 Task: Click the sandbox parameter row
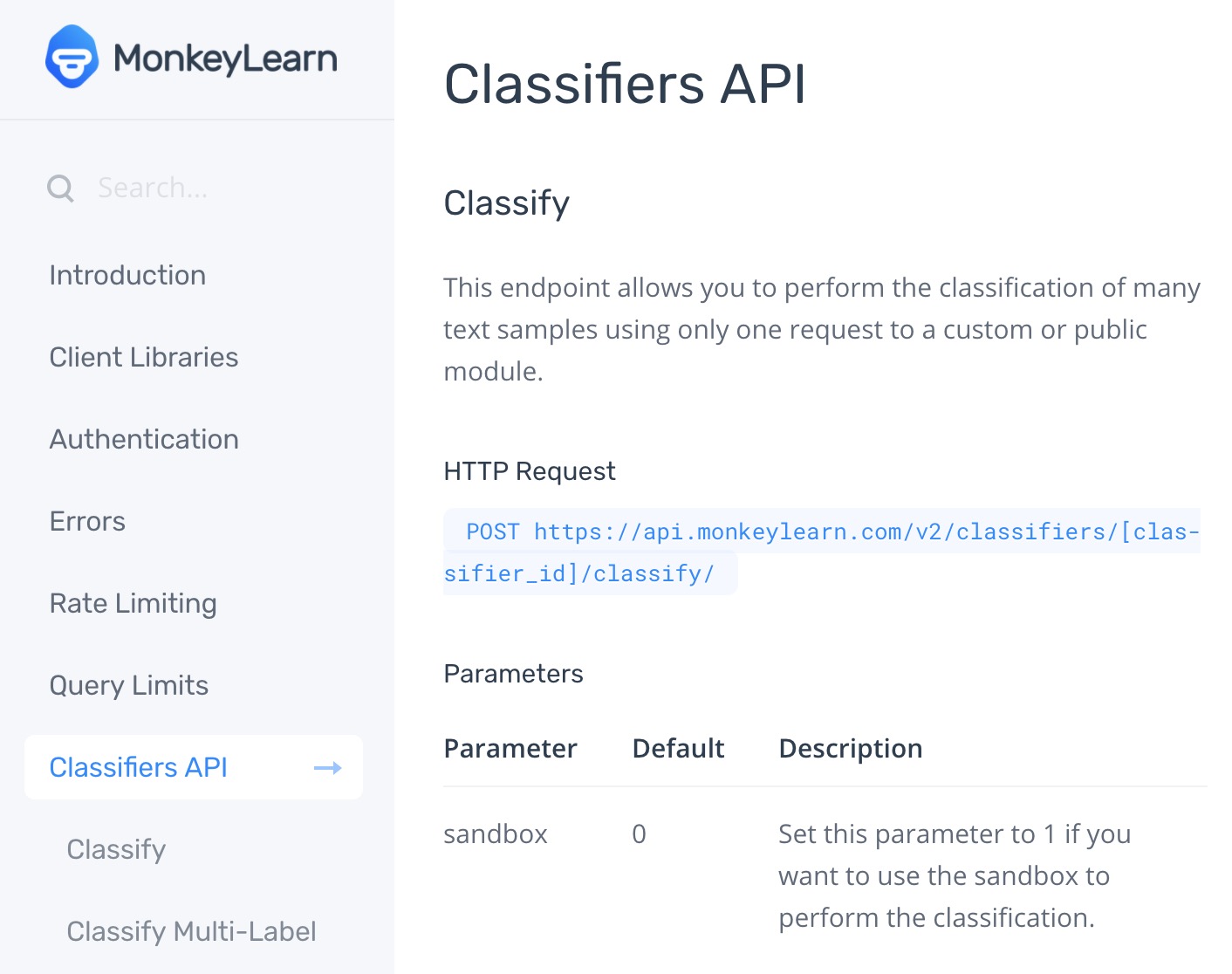click(x=496, y=834)
